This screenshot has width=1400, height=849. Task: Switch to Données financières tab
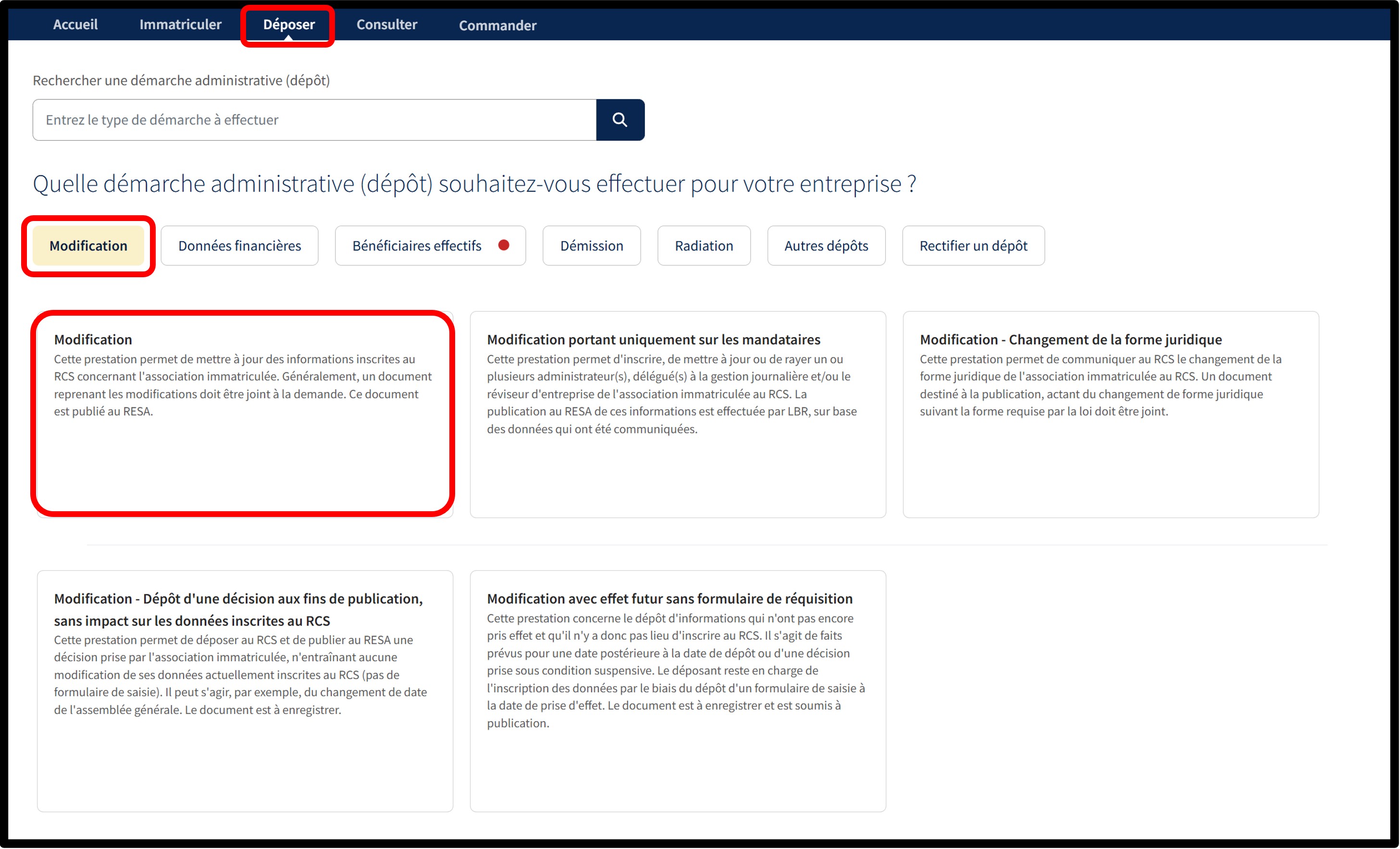pos(239,246)
